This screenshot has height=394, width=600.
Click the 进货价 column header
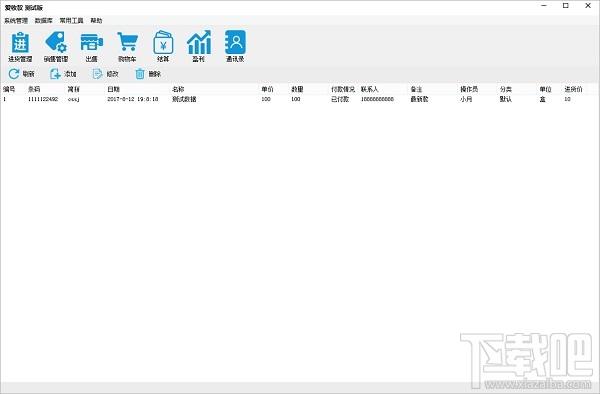click(x=573, y=89)
